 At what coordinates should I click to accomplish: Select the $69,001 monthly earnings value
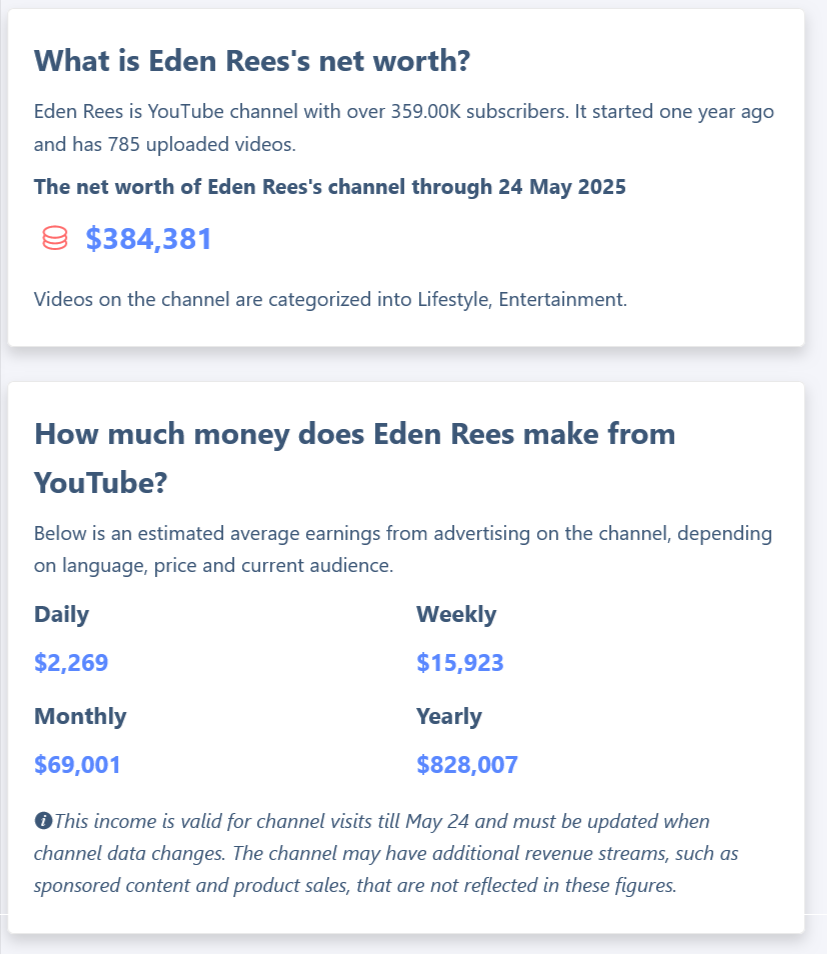[x=77, y=765]
